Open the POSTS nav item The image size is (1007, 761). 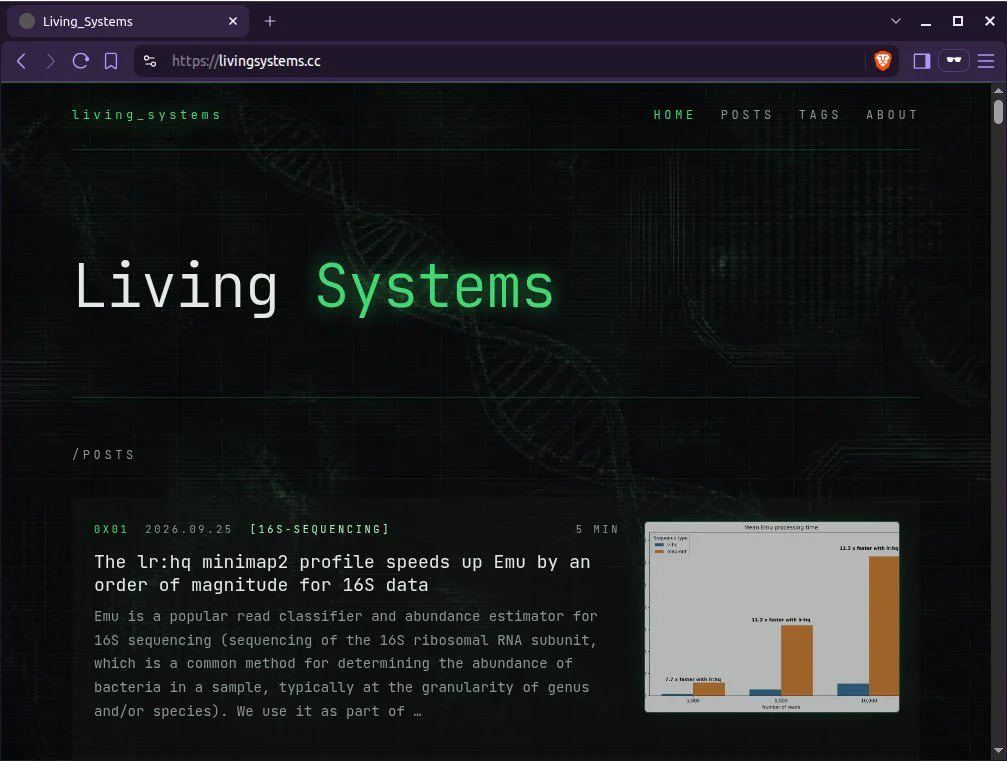[x=746, y=115]
